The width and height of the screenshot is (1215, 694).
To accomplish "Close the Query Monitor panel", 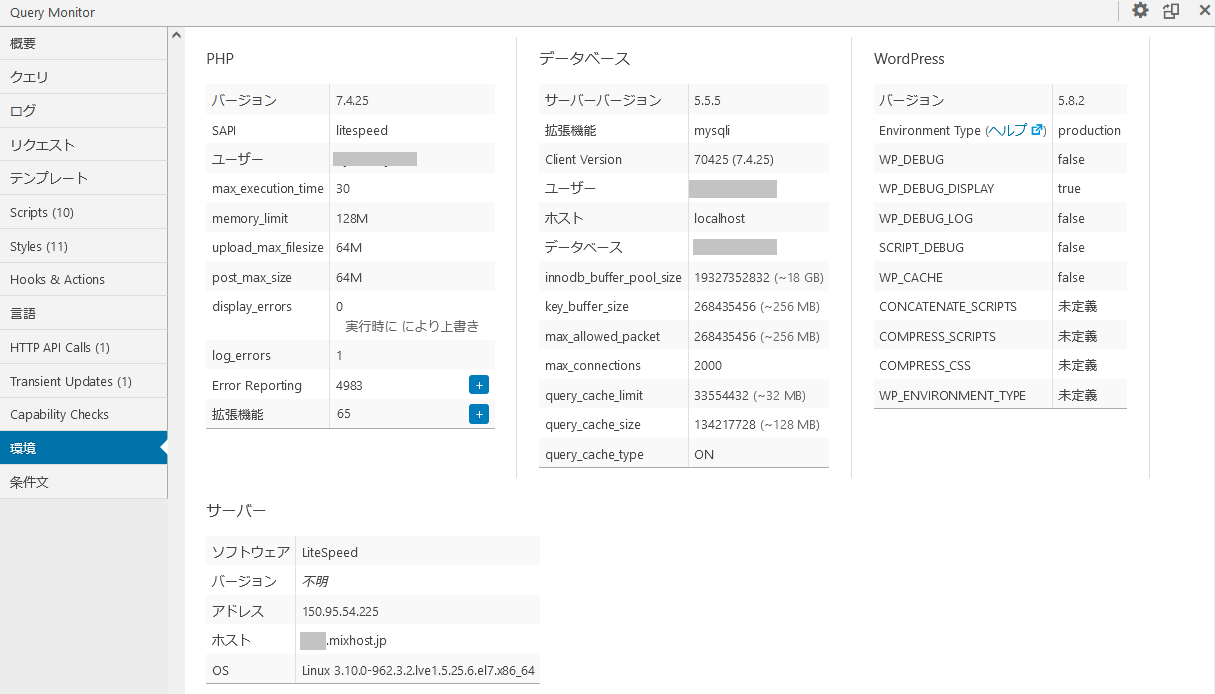I will [x=1204, y=11].
